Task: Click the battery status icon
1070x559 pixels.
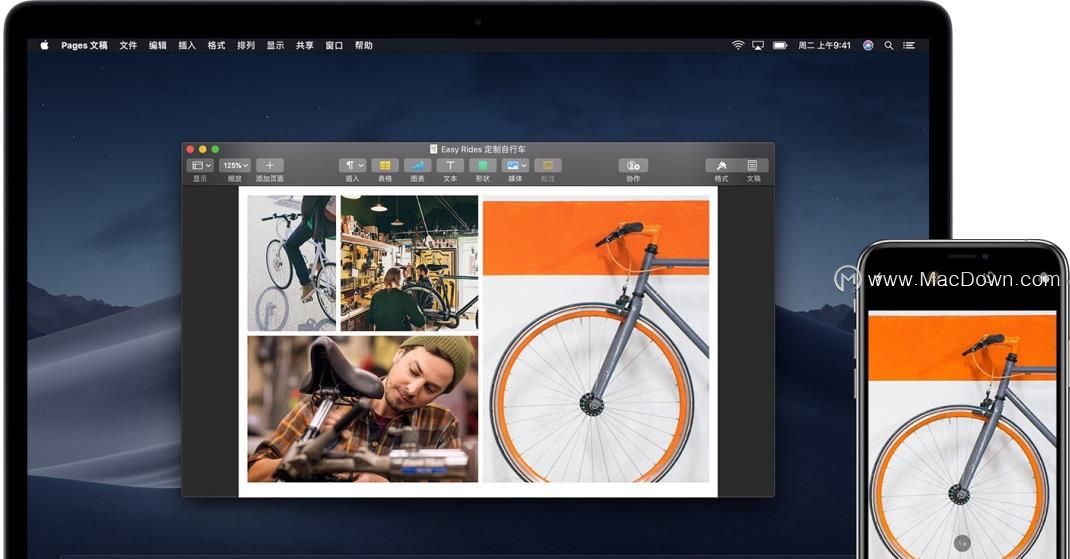Action: coord(780,45)
